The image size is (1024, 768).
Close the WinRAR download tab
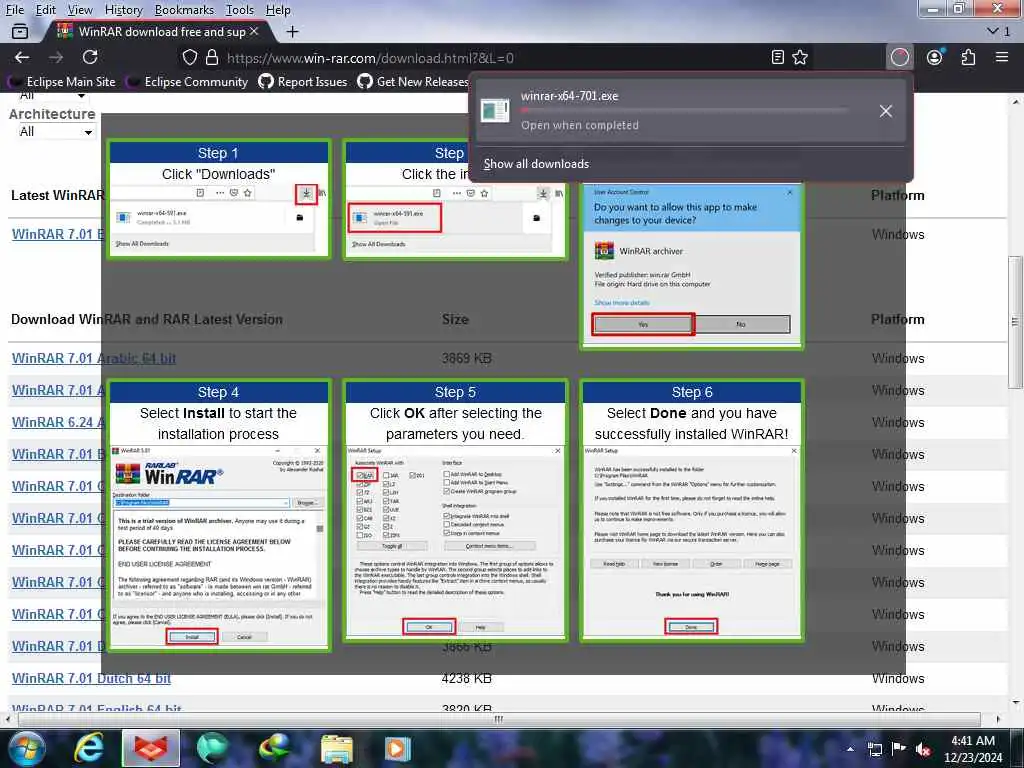tap(254, 31)
